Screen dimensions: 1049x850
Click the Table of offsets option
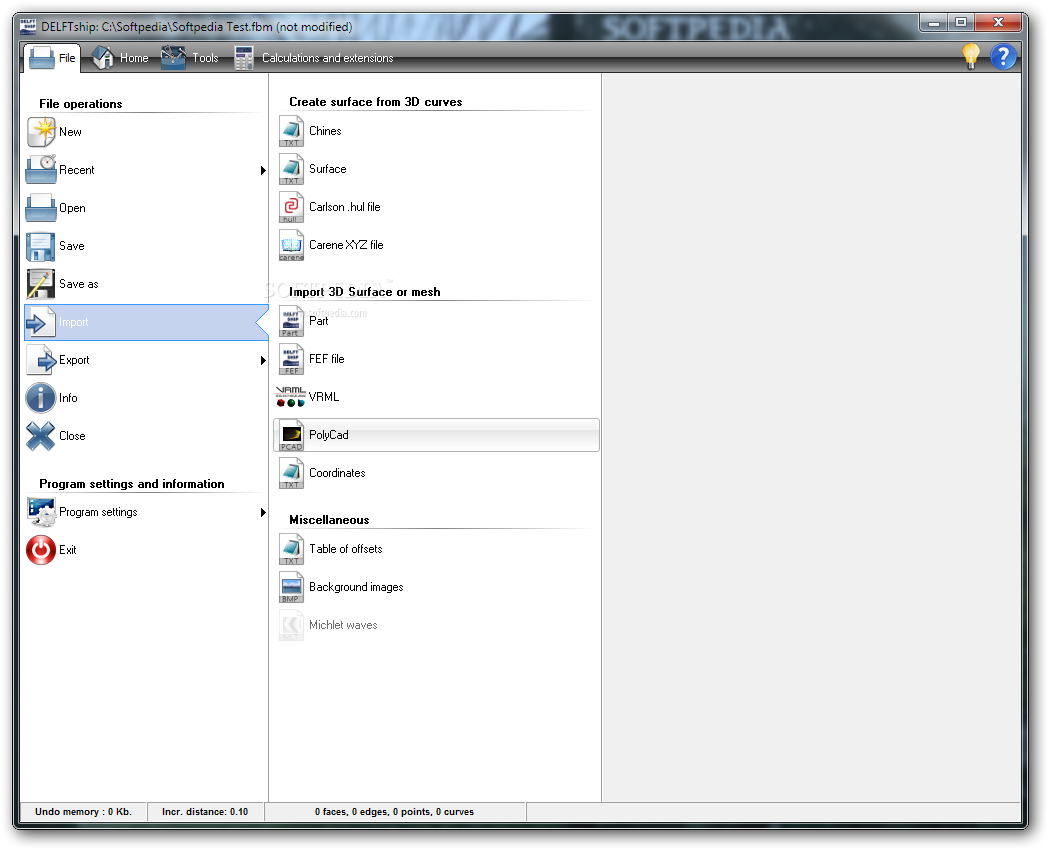(436, 549)
